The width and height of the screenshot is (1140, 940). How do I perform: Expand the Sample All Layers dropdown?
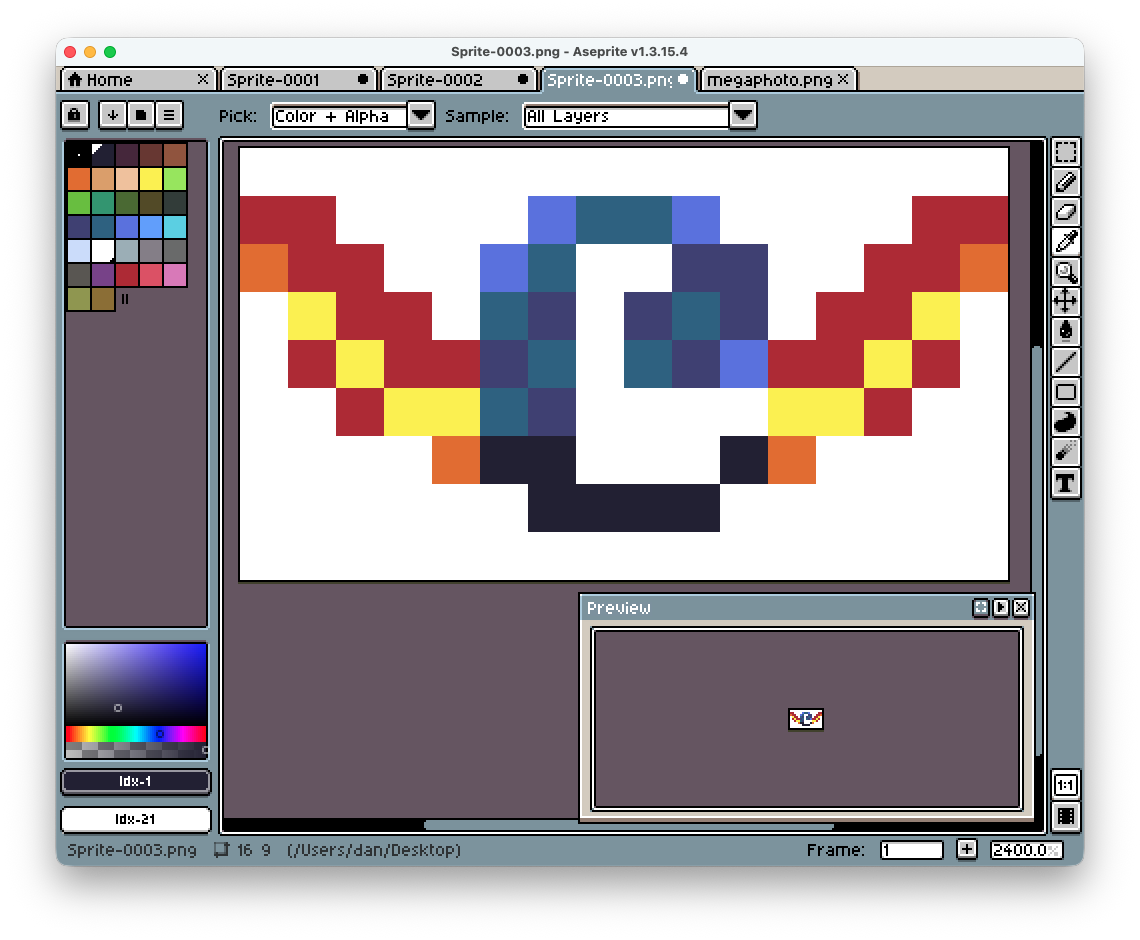pyautogui.click(x=742, y=116)
